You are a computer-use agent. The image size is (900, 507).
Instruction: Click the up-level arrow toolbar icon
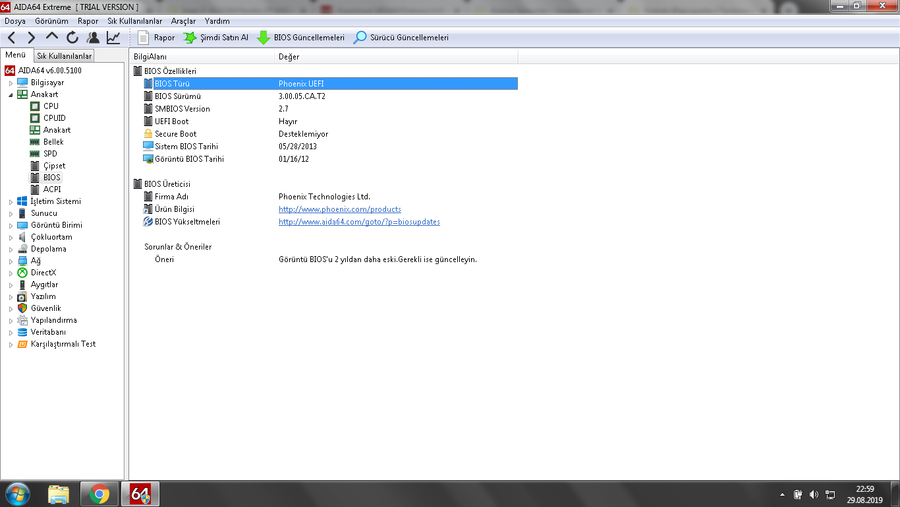point(52,37)
